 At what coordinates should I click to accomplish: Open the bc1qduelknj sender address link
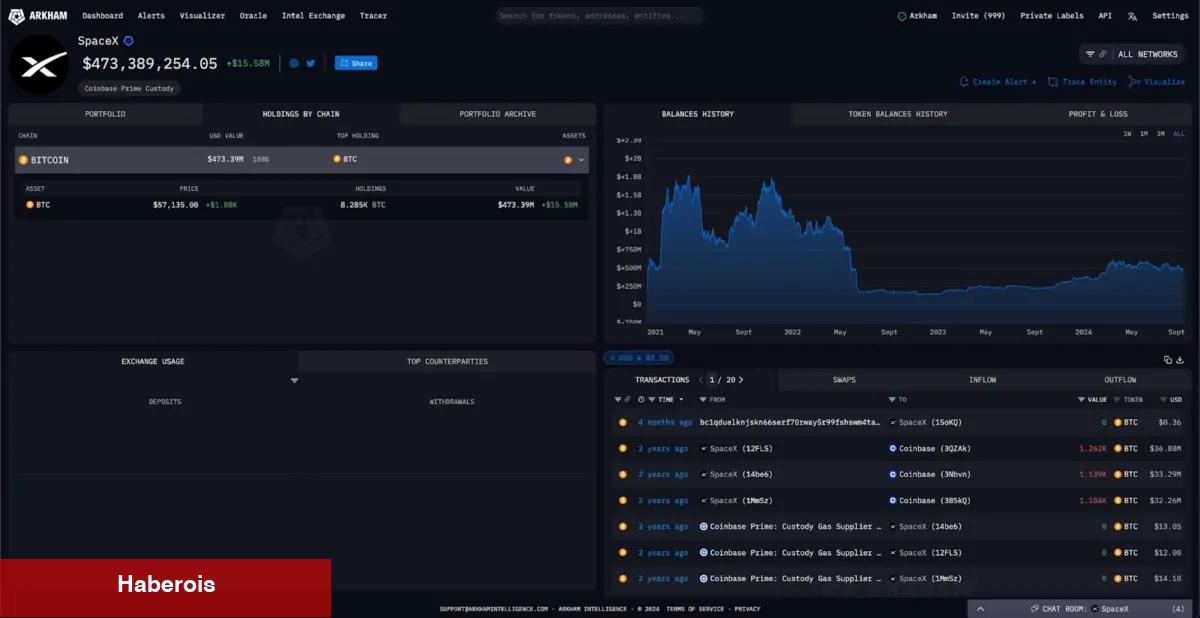click(x=790, y=422)
